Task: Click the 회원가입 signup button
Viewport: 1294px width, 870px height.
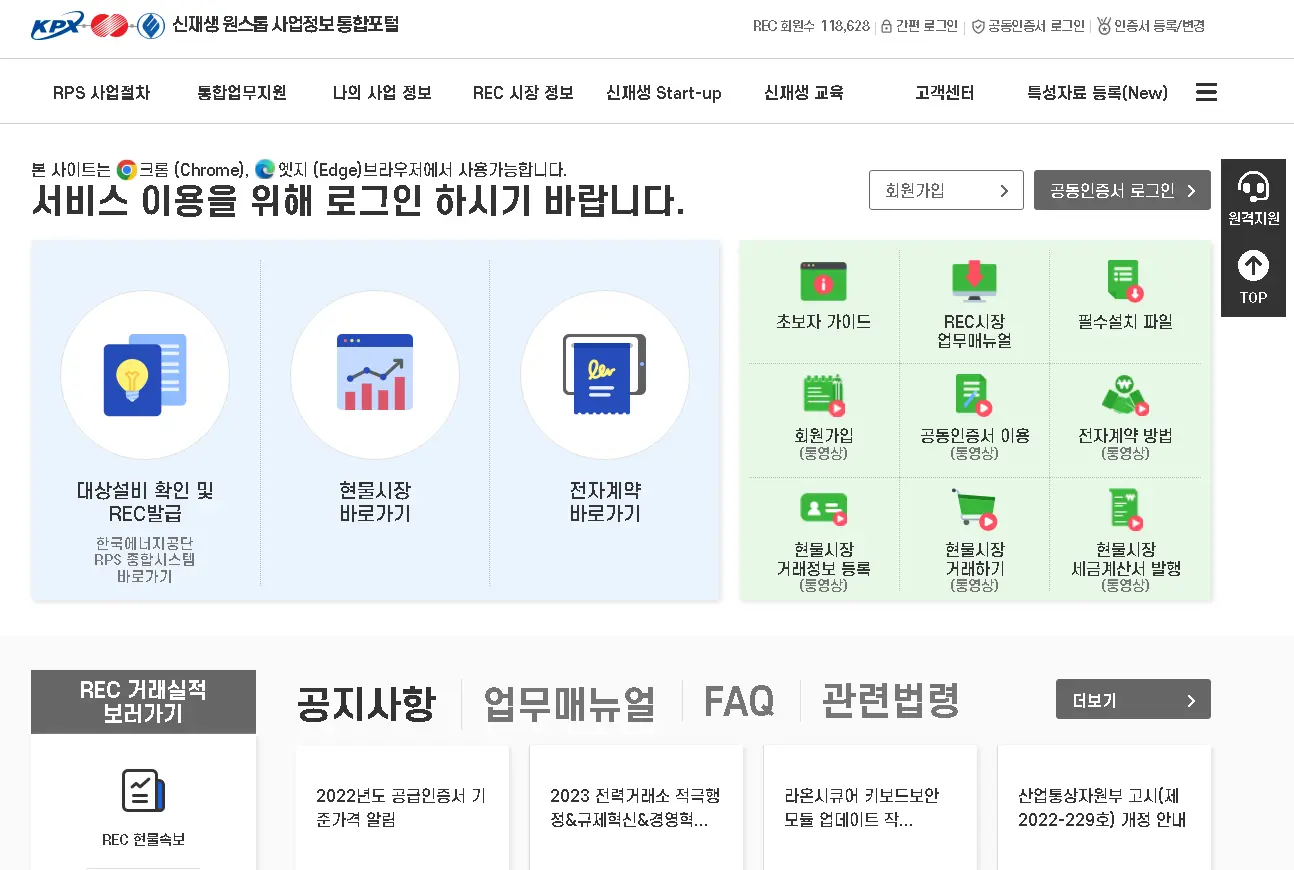Action: [945, 190]
